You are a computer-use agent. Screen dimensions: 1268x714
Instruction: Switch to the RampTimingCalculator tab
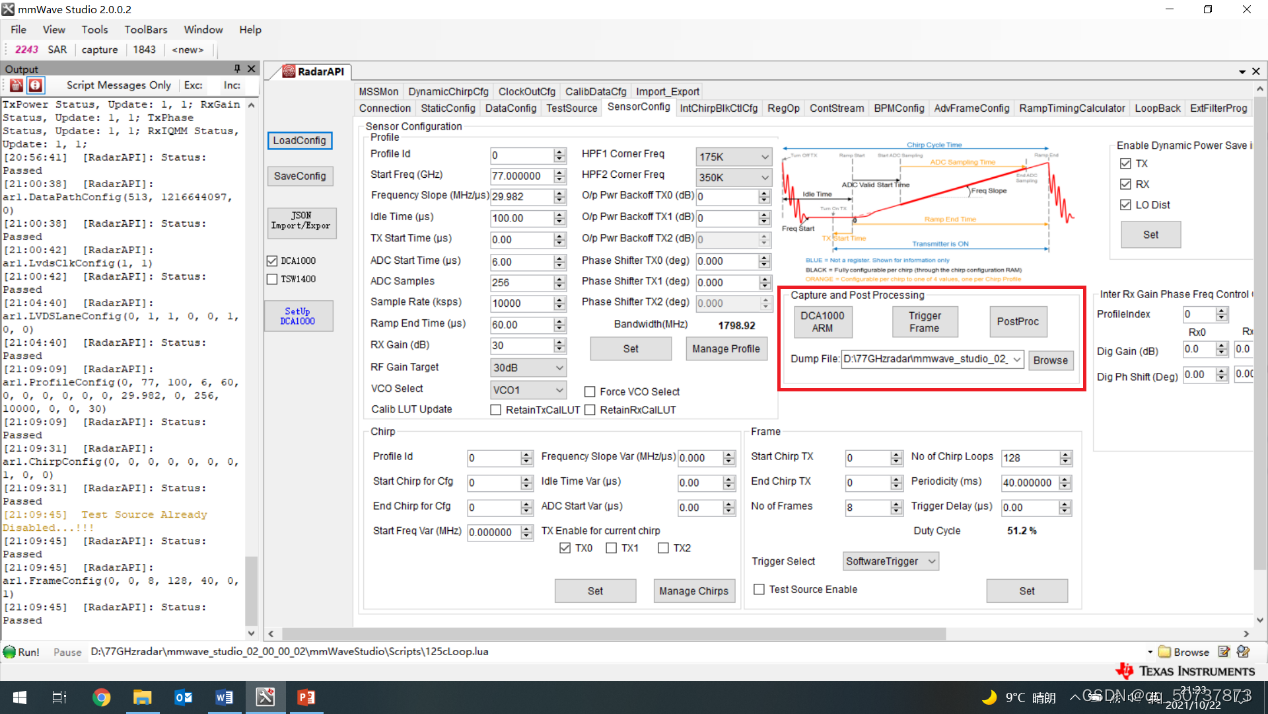1073,108
